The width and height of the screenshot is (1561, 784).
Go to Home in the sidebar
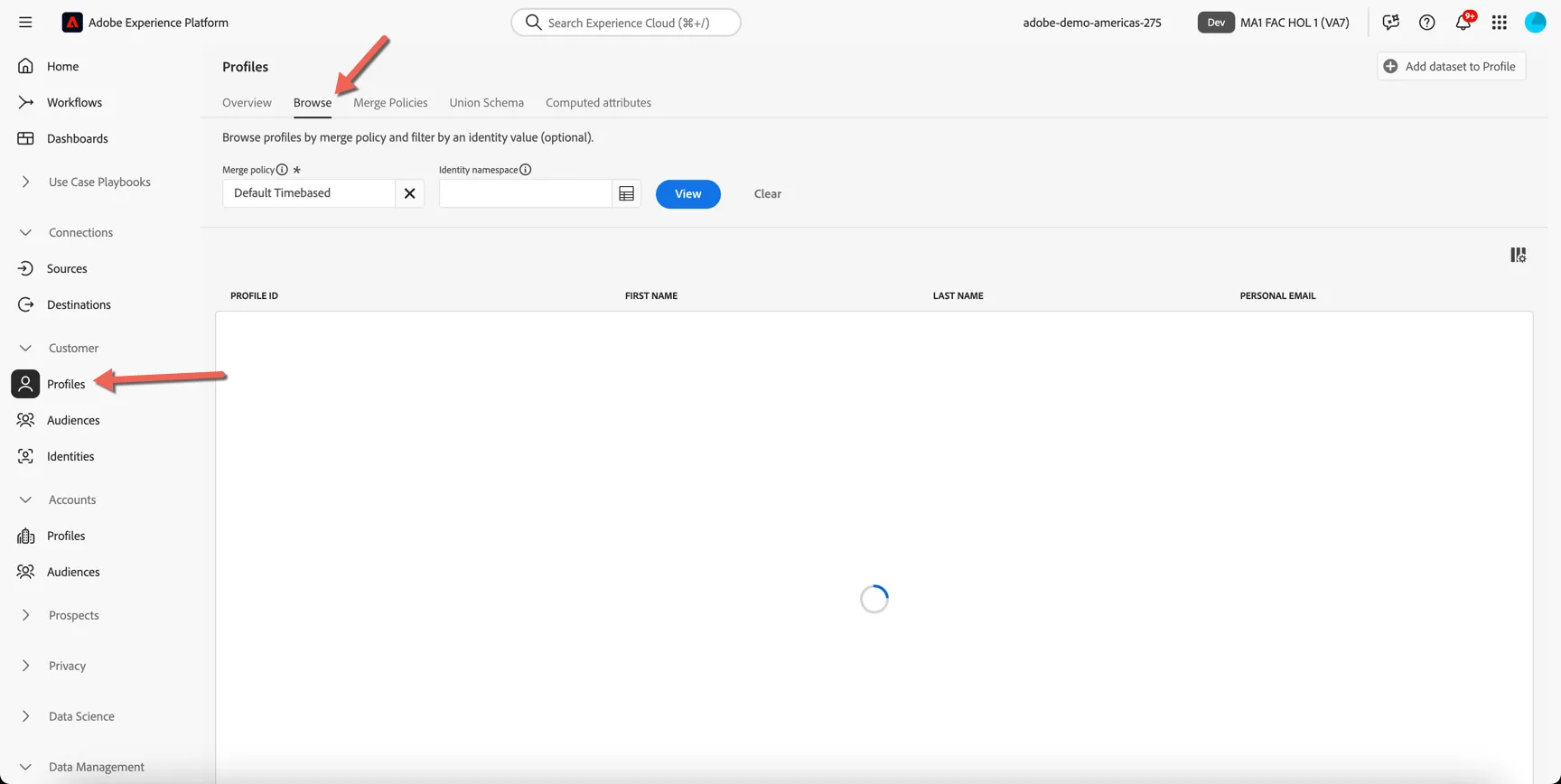click(62, 66)
